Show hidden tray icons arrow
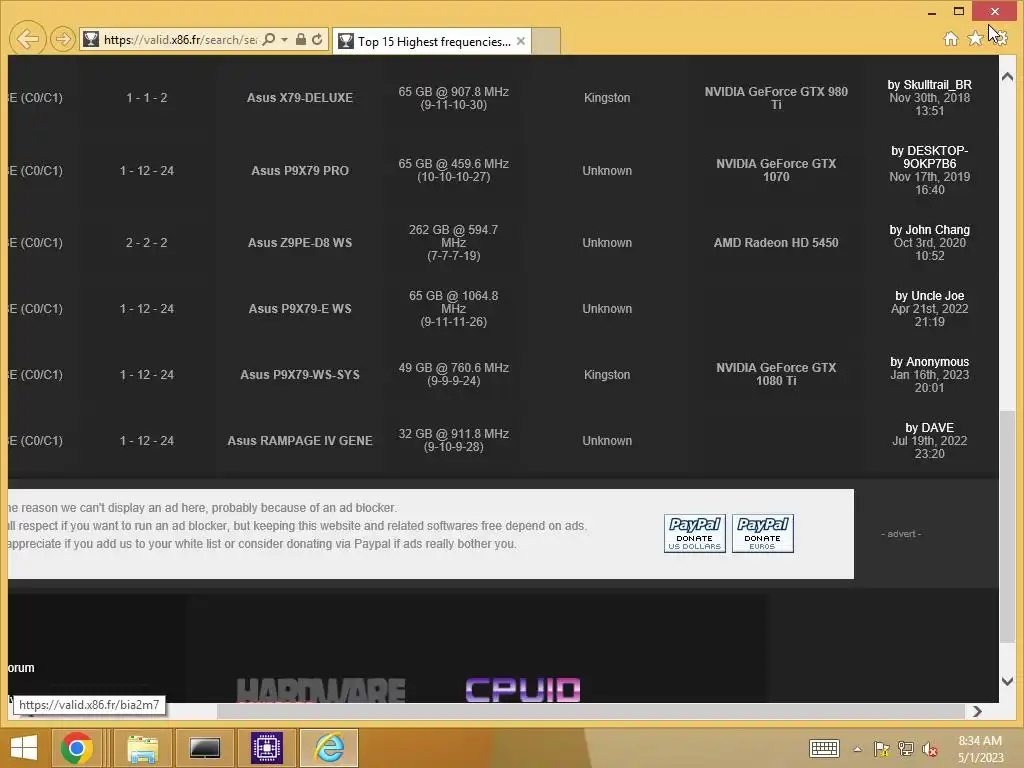 click(857, 749)
